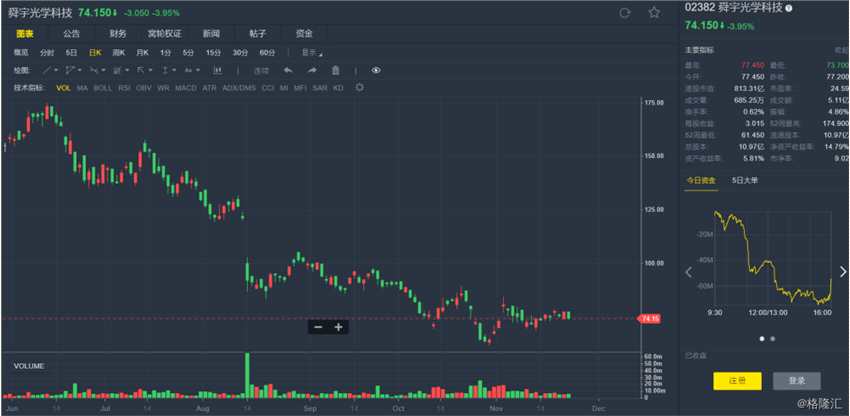Click the yellow 注册 button
This screenshot has height=416, width=850.
737,381
